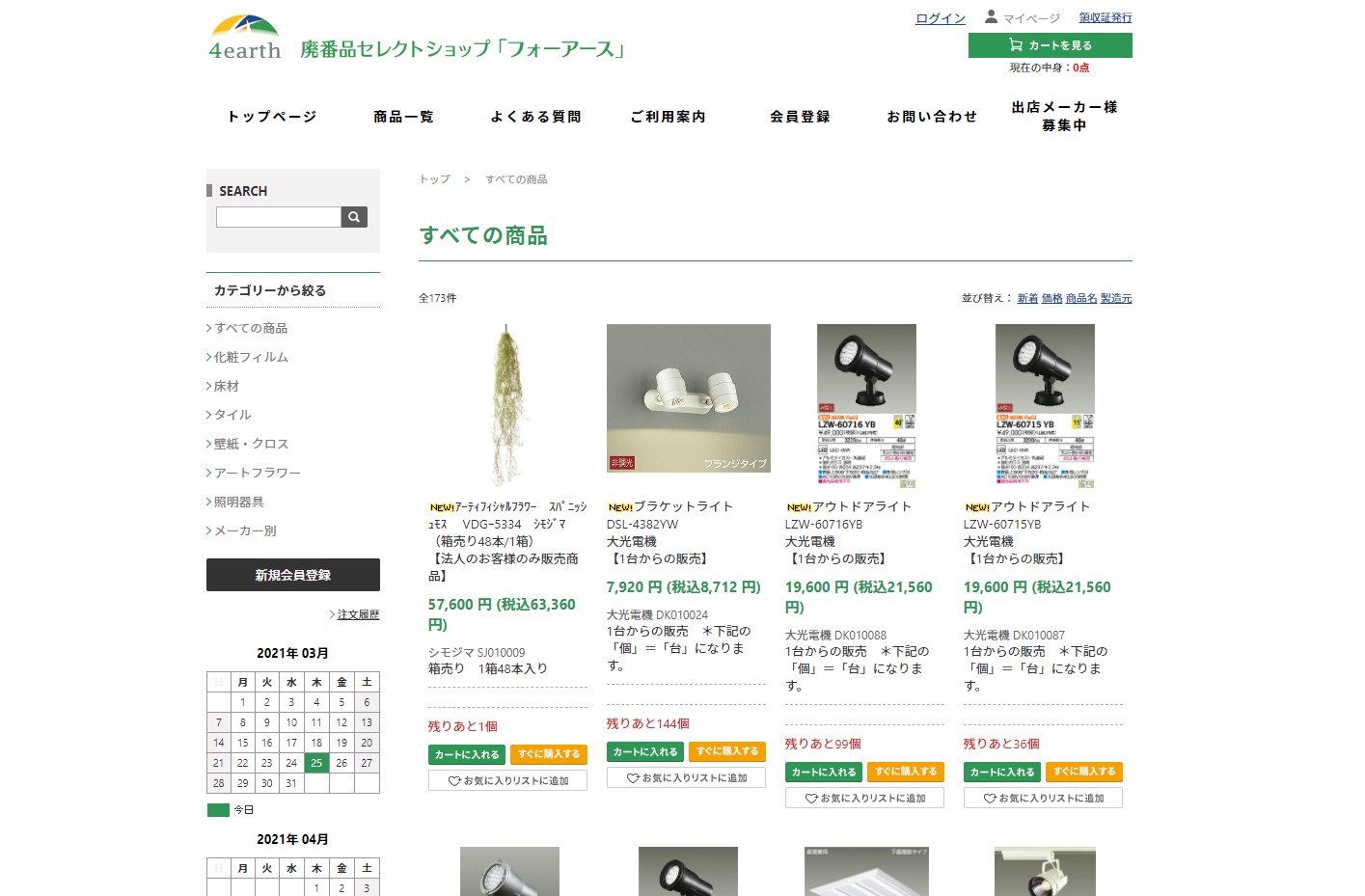Click the ログイン link
This screenshot has height=896, width=1365.
point(940,18)
